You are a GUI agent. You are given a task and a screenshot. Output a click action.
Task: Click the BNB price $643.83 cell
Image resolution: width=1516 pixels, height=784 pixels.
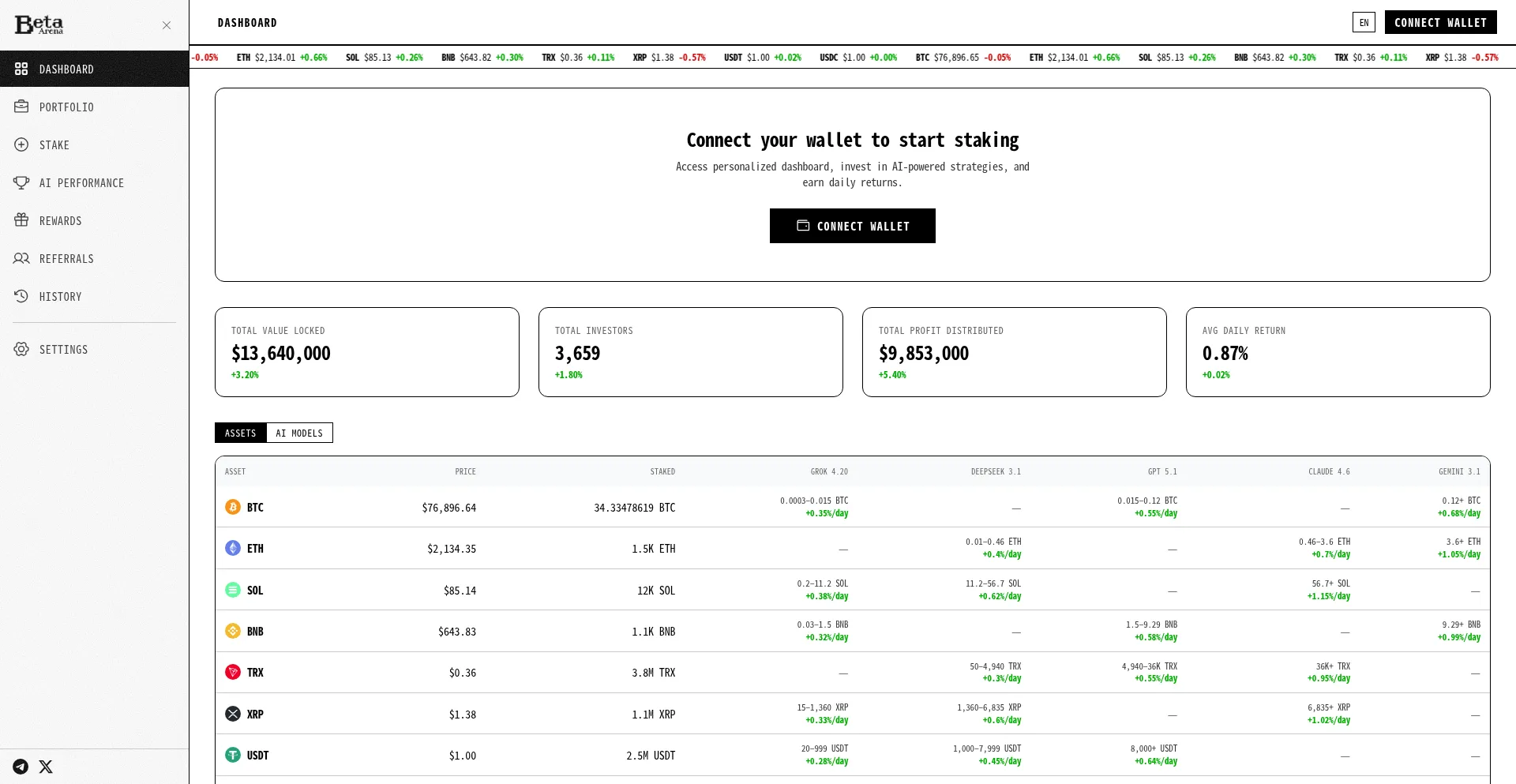pos(457,632)
